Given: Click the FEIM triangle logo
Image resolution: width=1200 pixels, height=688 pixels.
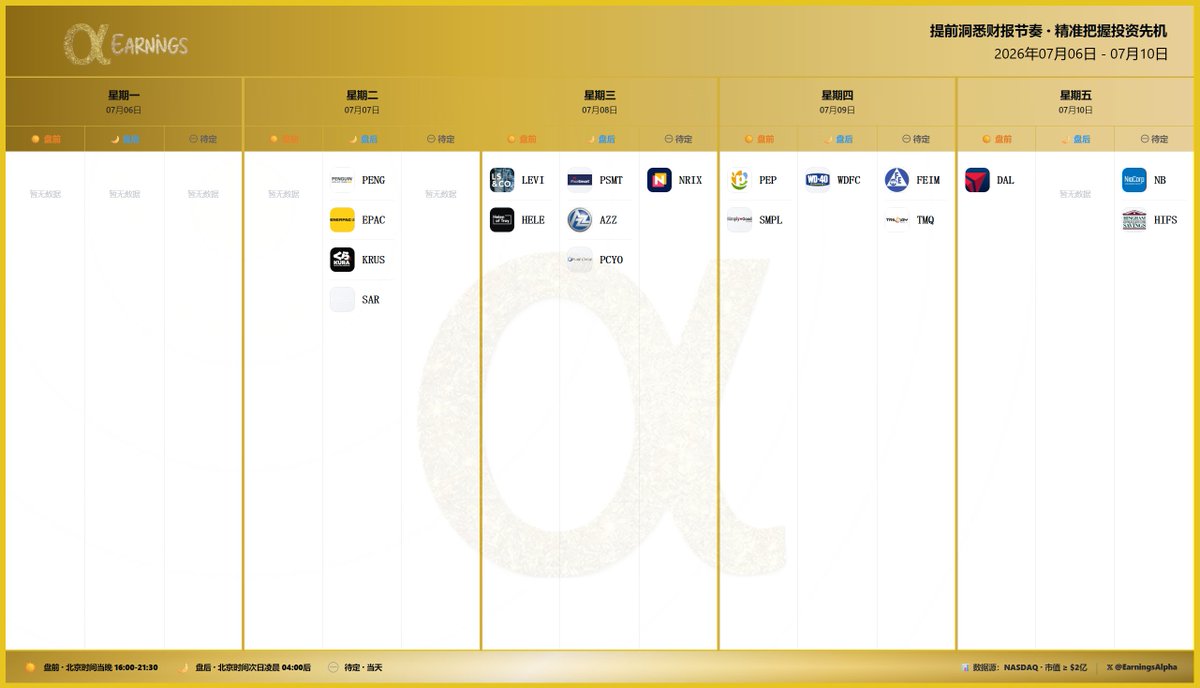Looking at the screenshot, I should [x=897, y=180].
